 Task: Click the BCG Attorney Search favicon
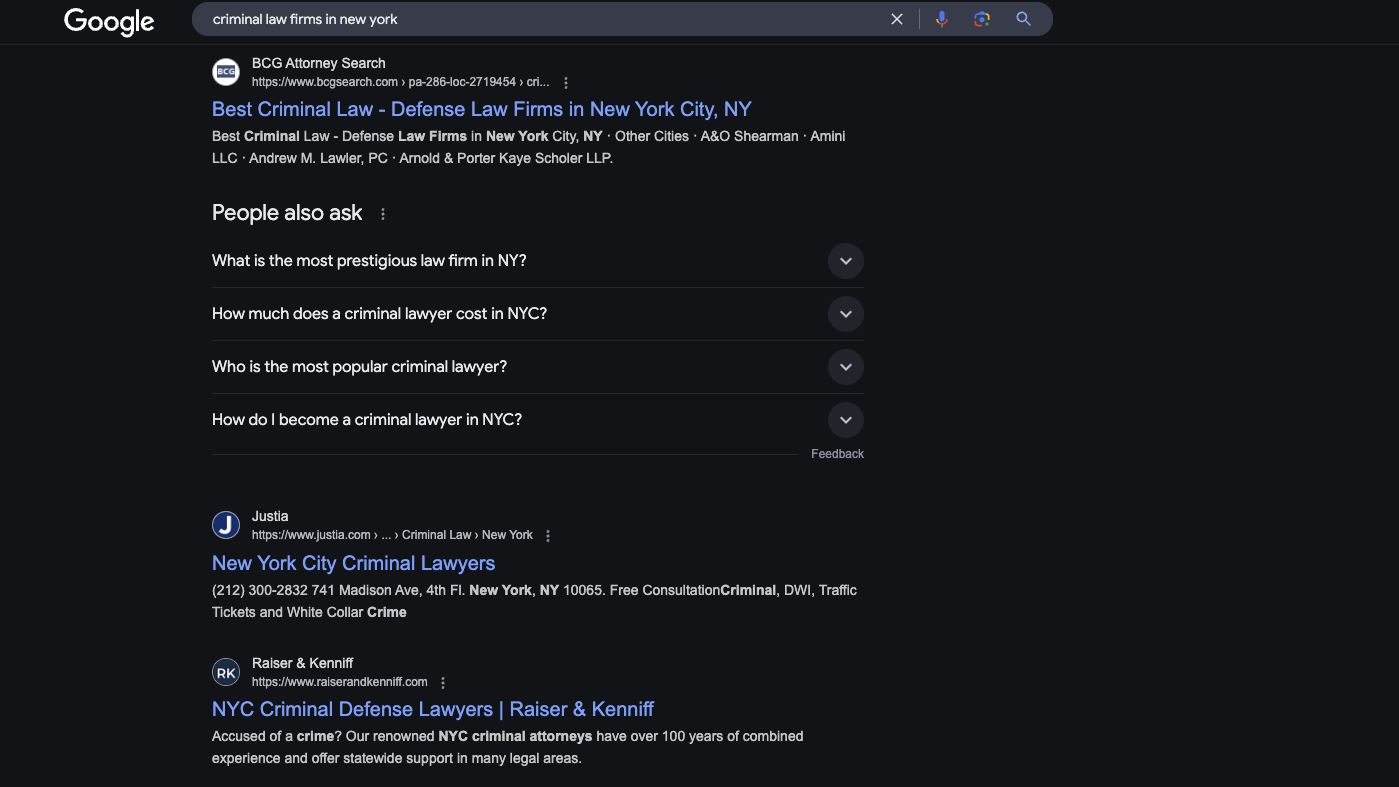(x=226, y=72)
